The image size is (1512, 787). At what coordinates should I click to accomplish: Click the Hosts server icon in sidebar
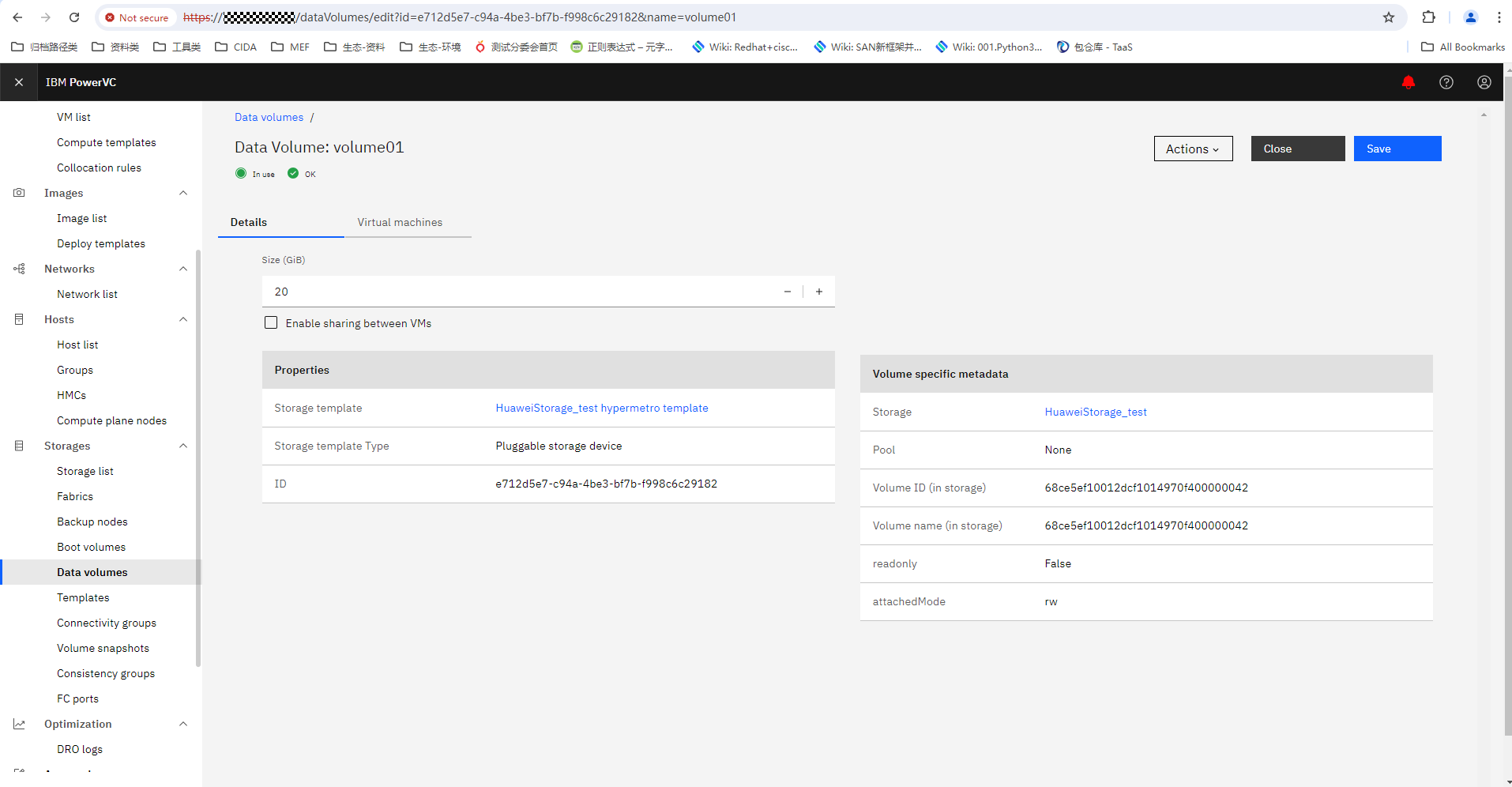[19, 319]
